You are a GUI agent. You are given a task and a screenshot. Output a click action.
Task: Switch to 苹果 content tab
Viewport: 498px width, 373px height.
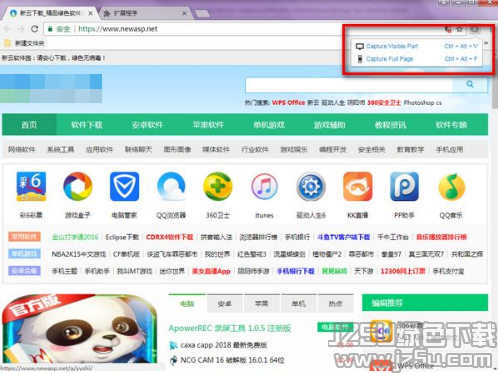click(262, 304)
